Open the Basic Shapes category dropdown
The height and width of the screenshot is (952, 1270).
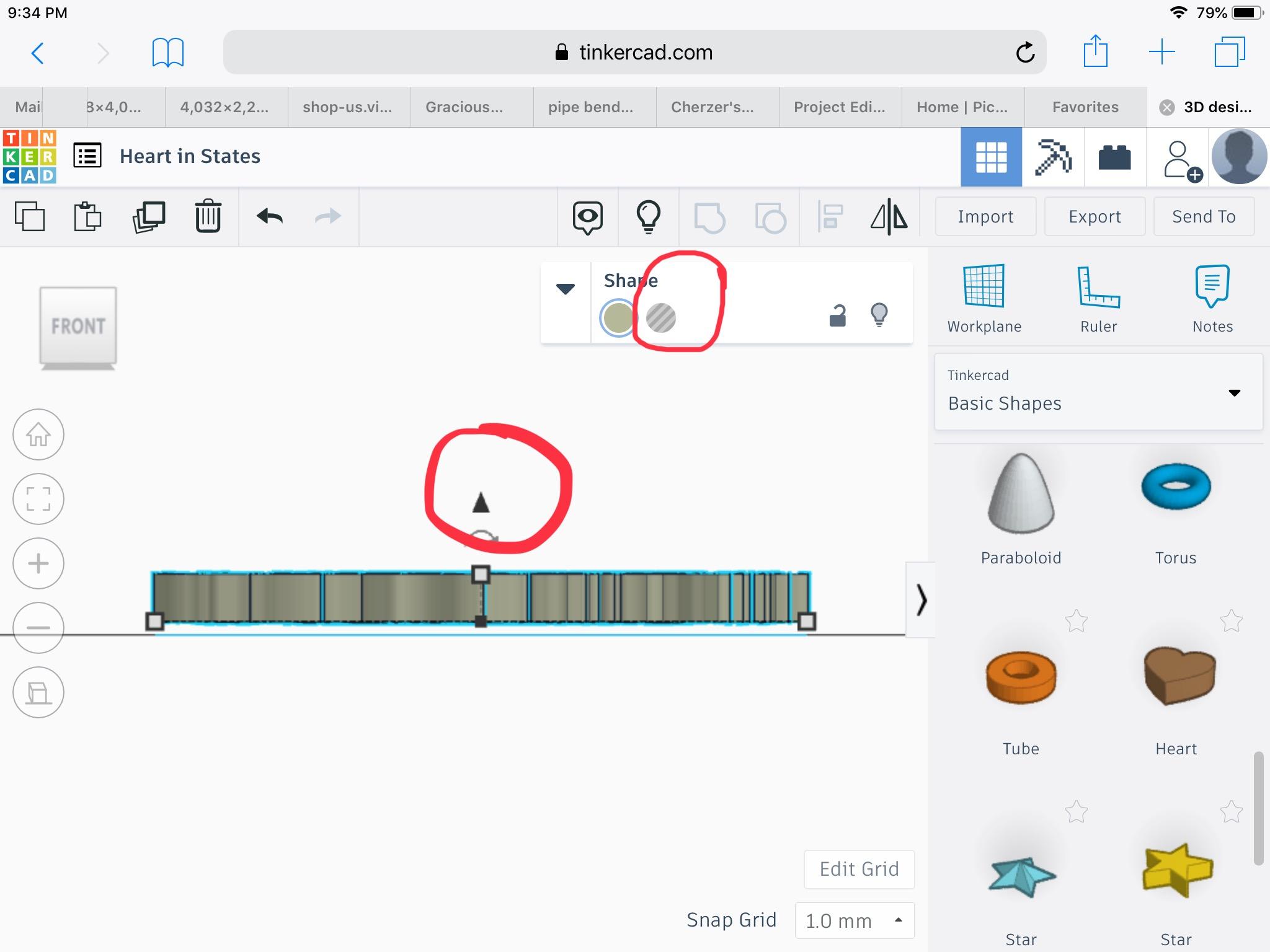pyautogui.click(x=1098, y=392)
